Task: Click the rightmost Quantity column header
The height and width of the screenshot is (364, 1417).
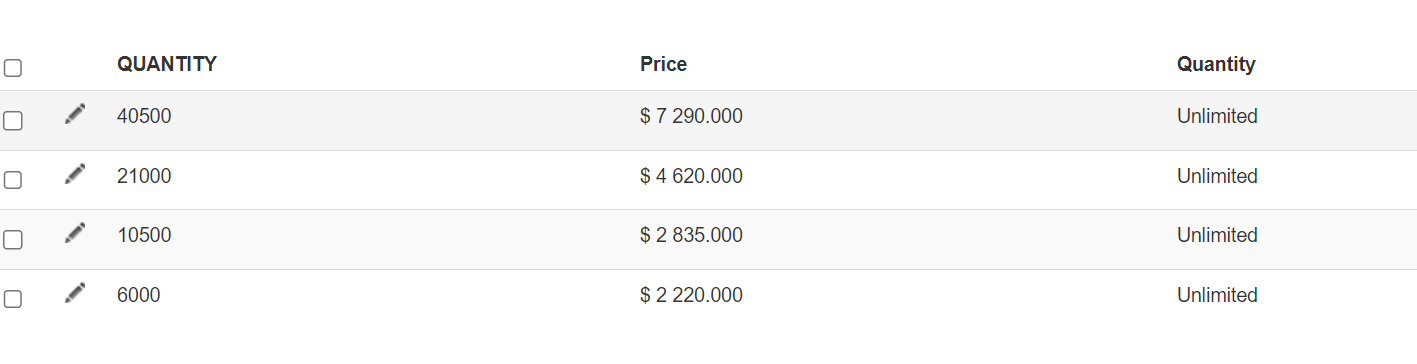Action: tap(1216, 64)
